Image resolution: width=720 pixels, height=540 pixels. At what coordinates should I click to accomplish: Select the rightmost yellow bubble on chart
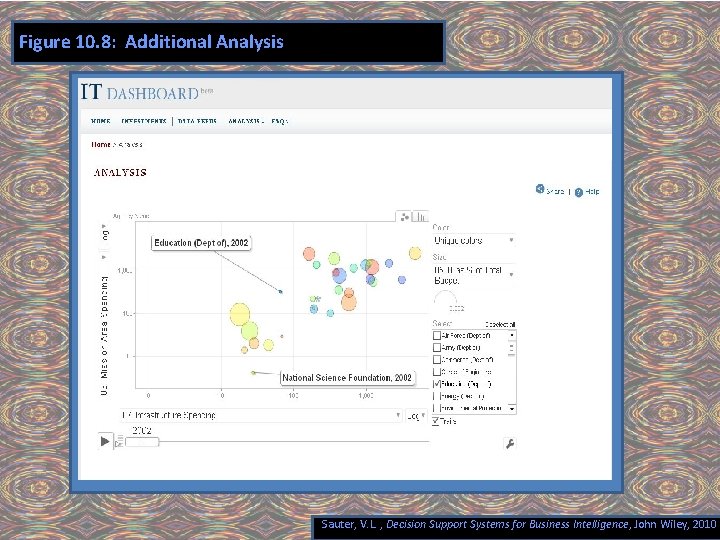click(415, 253)
